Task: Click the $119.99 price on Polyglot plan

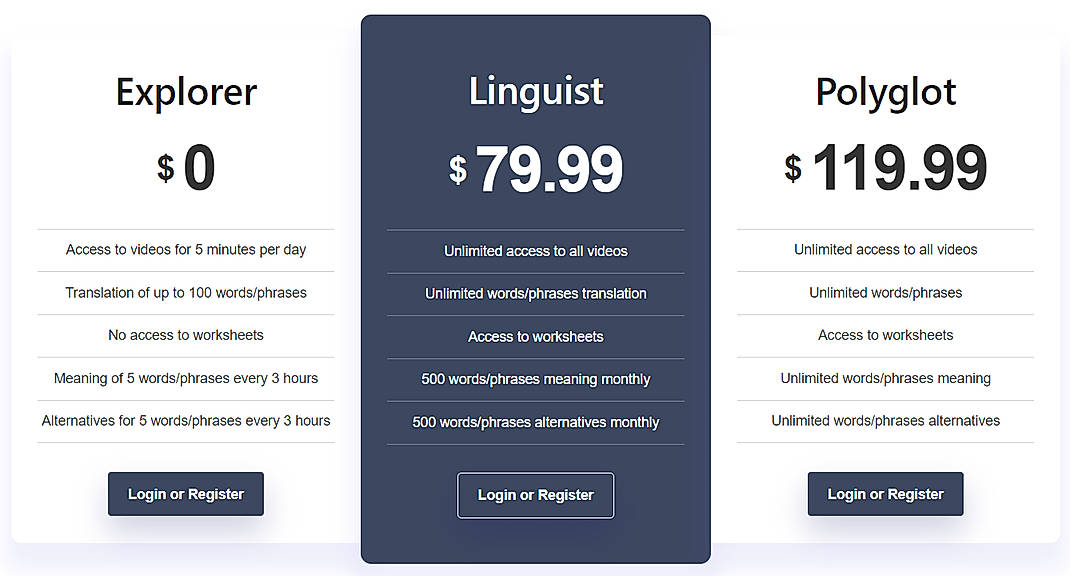Action: 885,168
